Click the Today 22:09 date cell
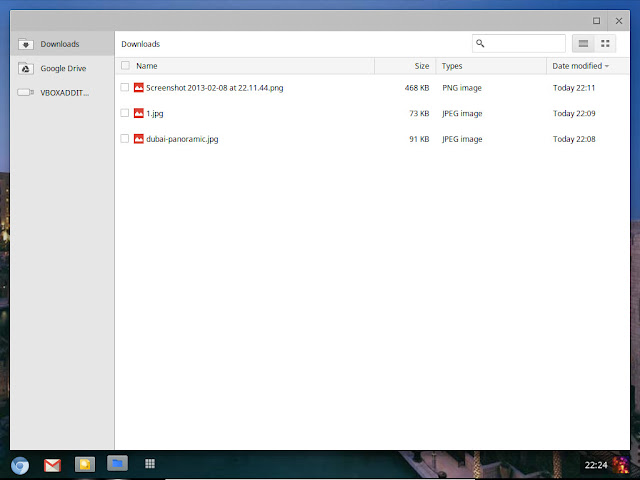This screenshot has width=640, height=480. pos(574,113)
